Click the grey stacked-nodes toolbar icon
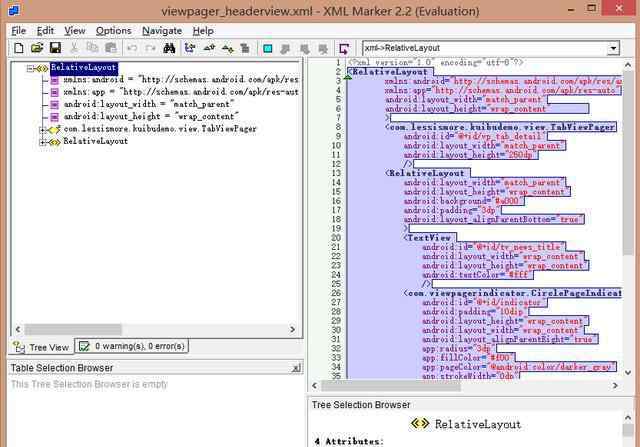 245,48
